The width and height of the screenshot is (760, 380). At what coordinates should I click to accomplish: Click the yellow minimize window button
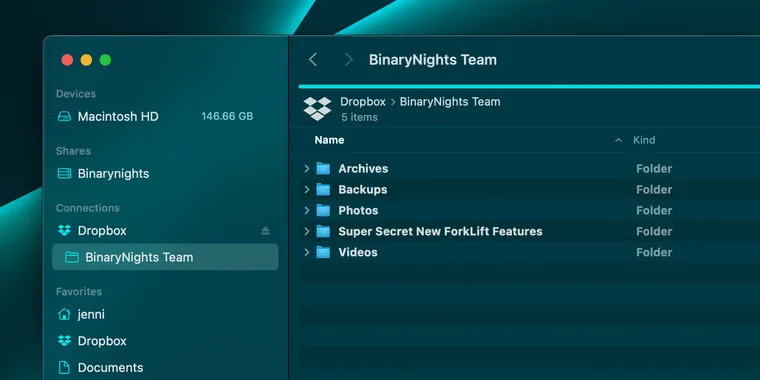point(86,60)
